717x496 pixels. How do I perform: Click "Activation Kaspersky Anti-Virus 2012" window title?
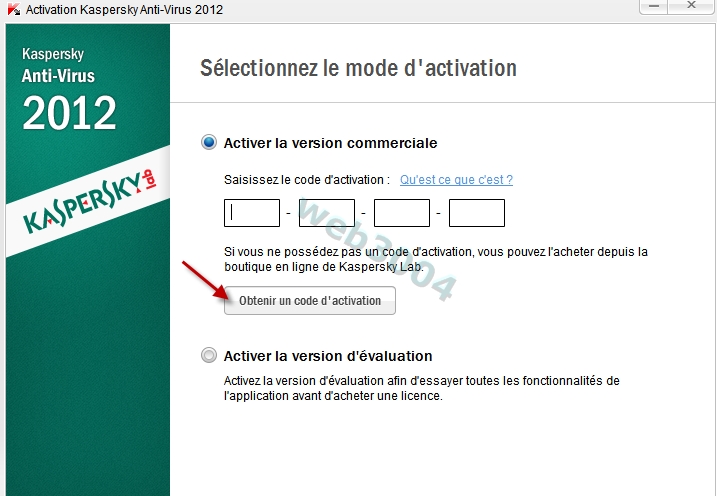coord(124,10)
